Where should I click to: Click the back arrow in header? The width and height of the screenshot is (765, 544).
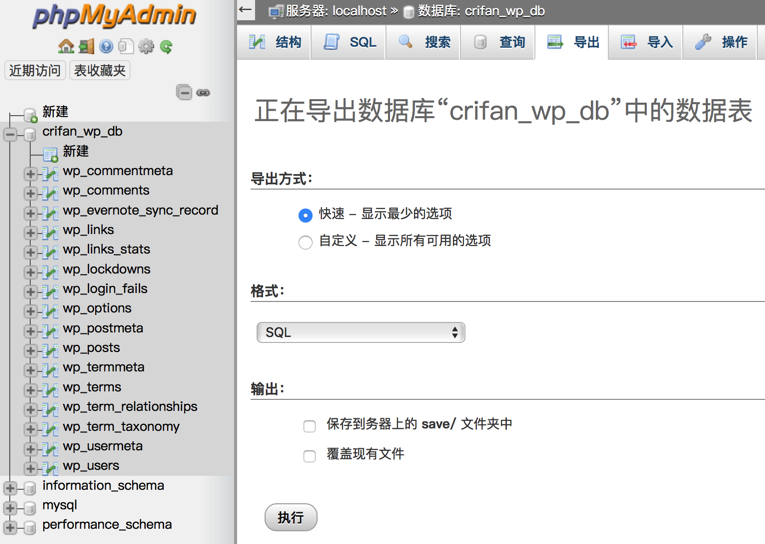[245, 10]
